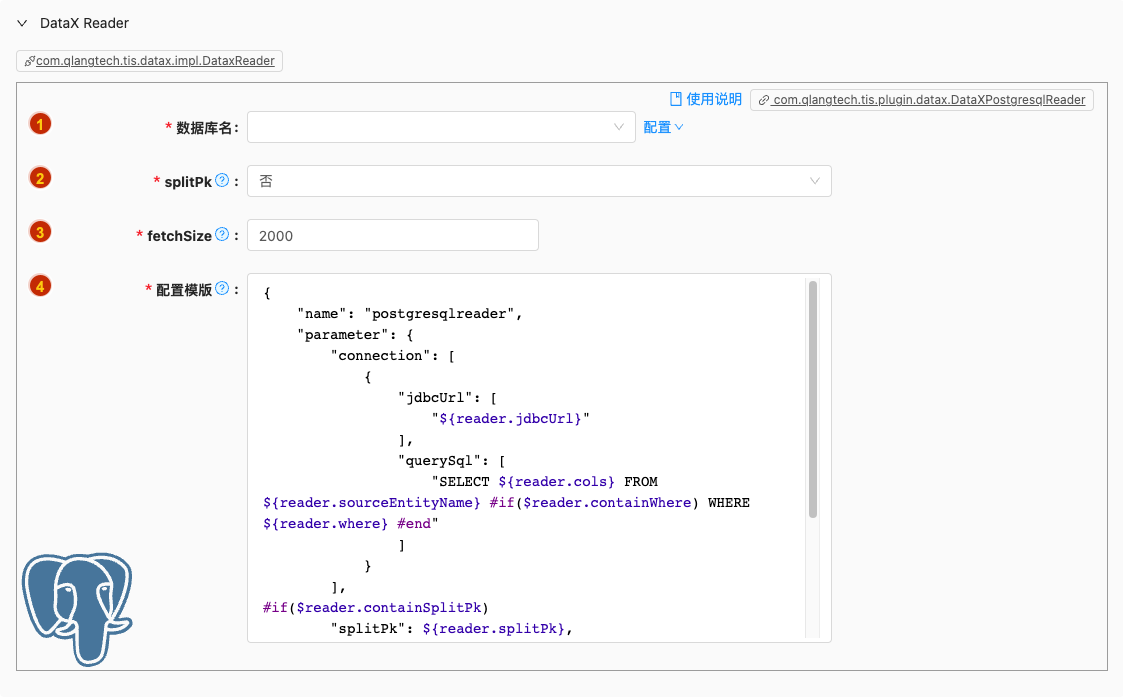This screenshot has width=1123, height=697.
Task: Open the splitPk dropdown showing 否
Action: (538, 181)
